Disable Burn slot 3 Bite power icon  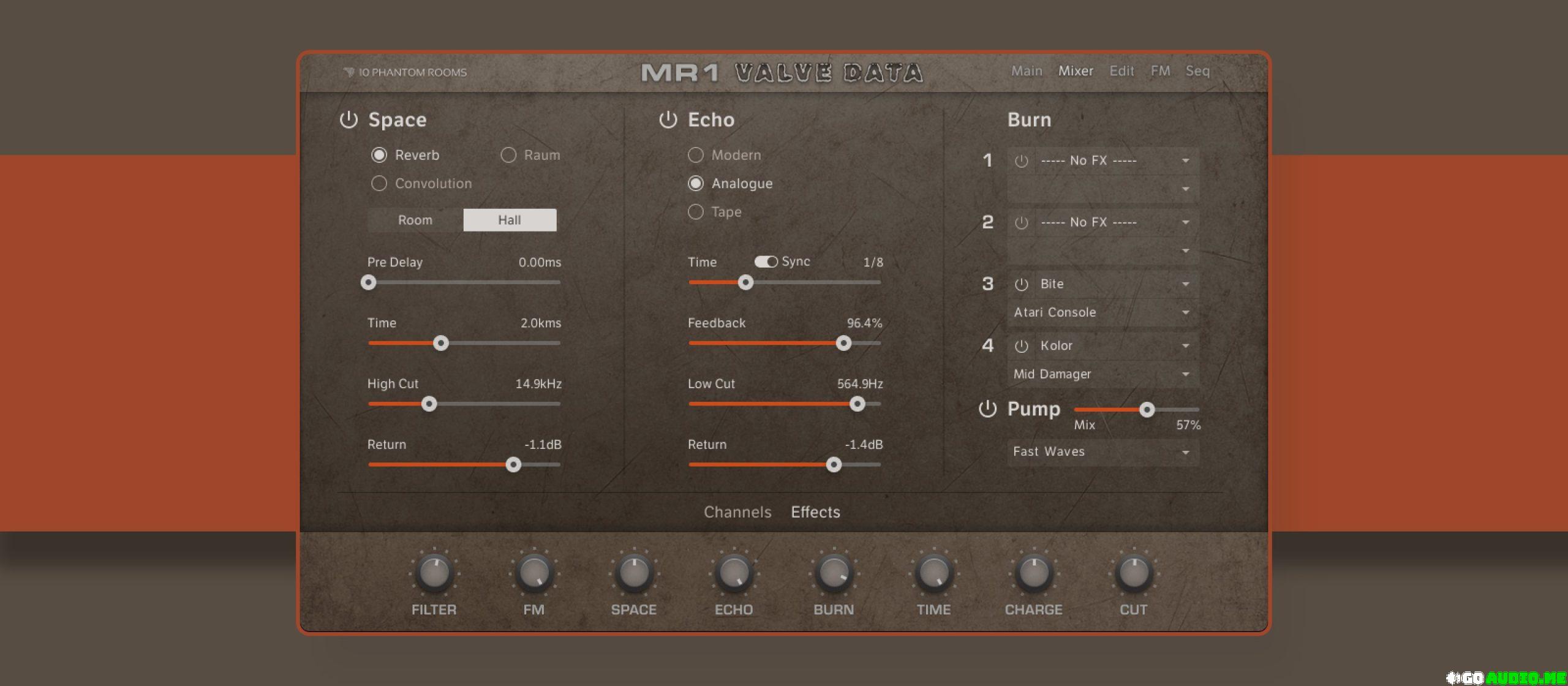pos(1021,284)
